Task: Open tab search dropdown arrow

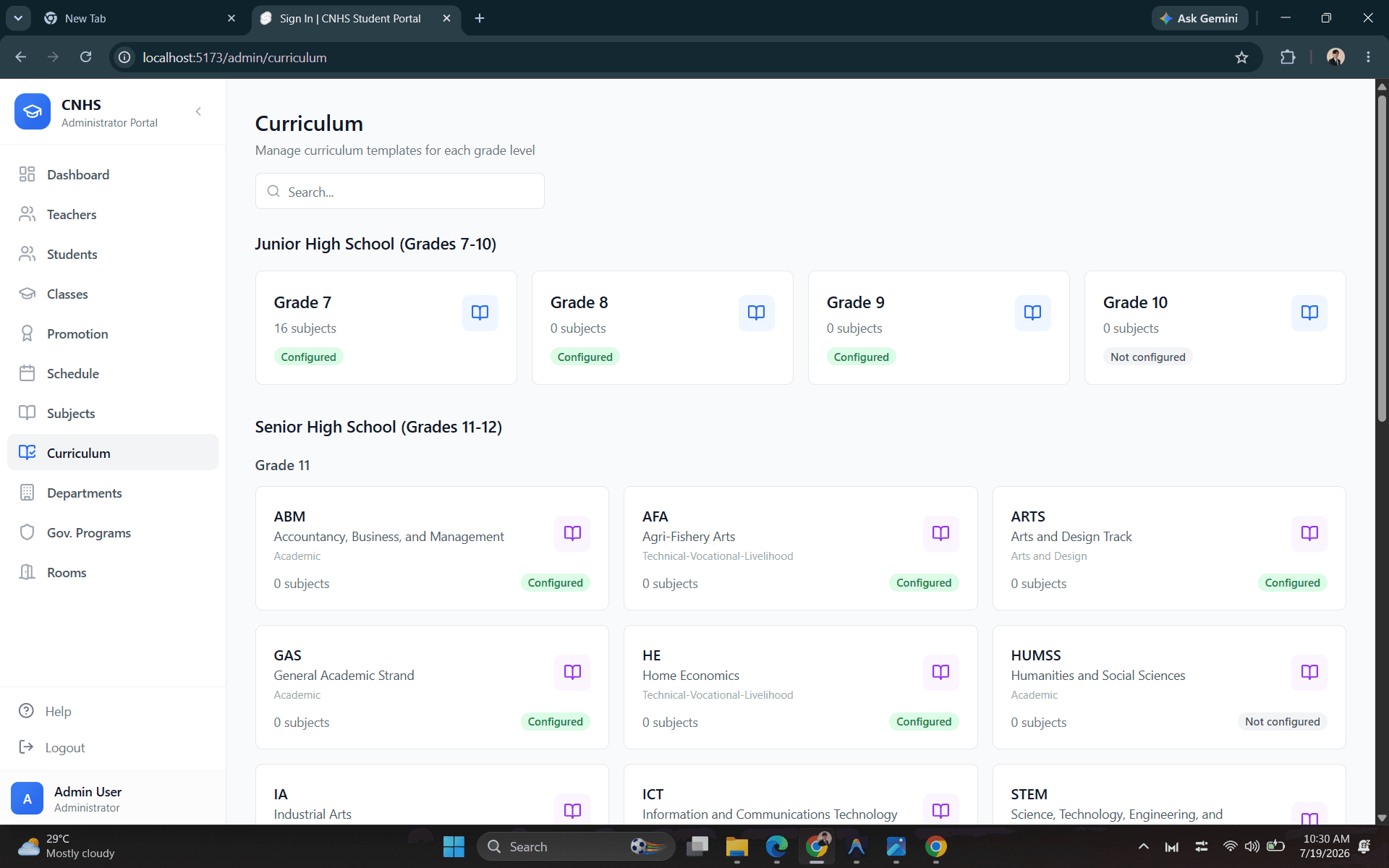Action: coord(18,18)
